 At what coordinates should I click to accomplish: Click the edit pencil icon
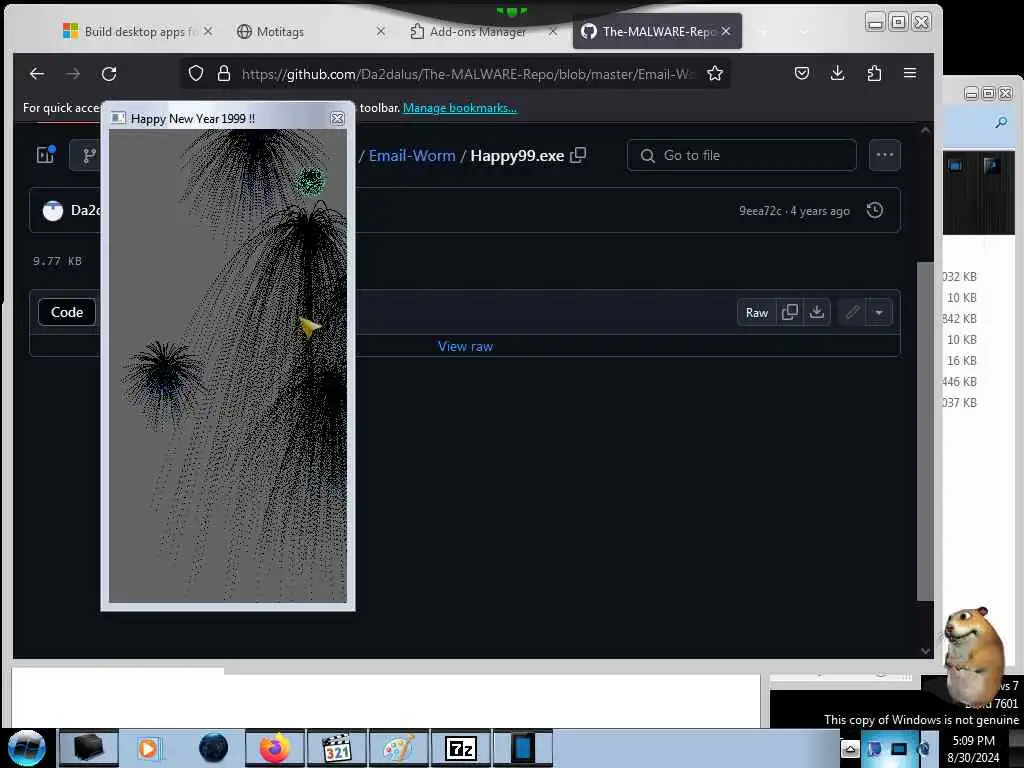852,312
